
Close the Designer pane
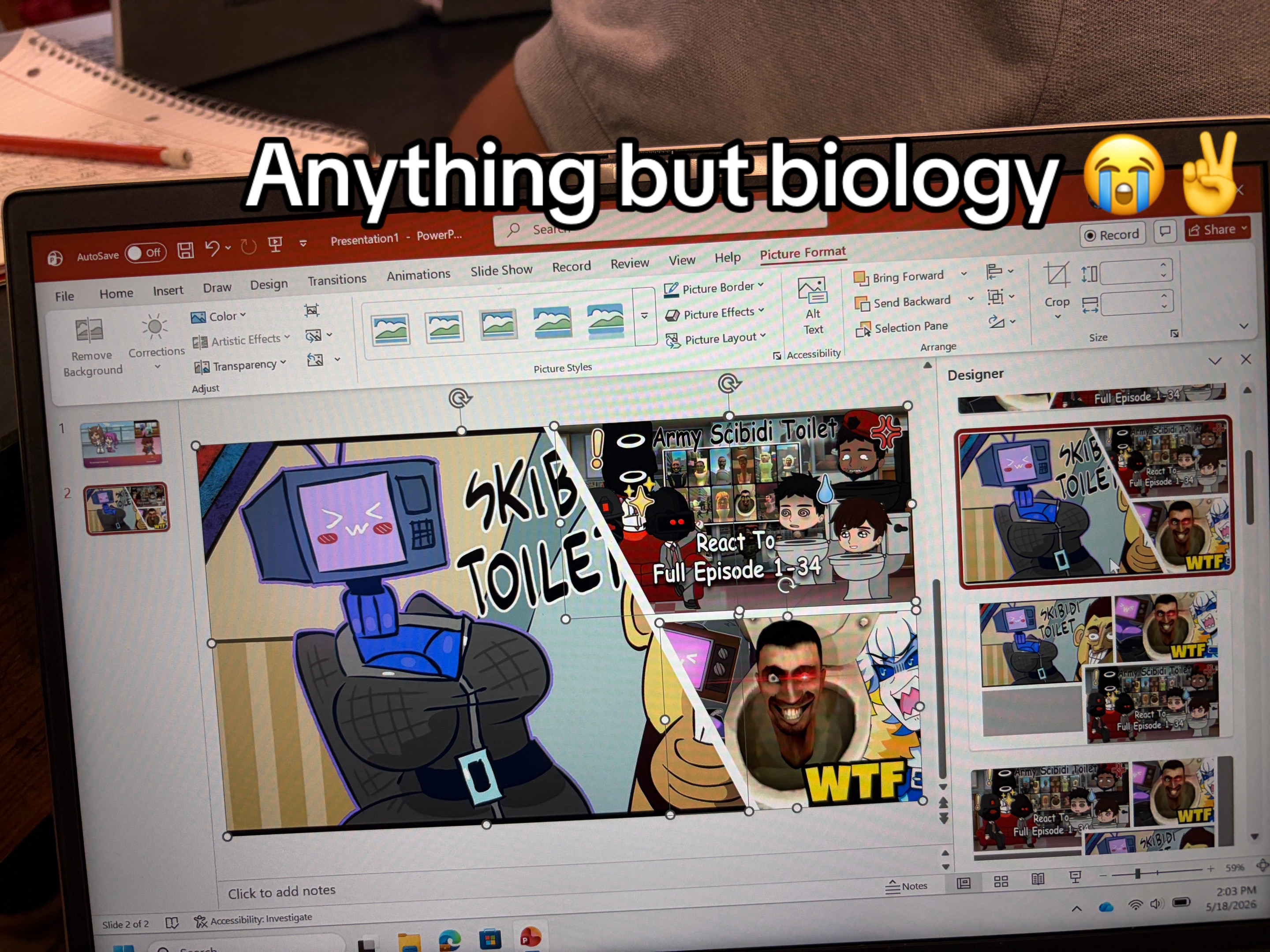pos(1245,359)
